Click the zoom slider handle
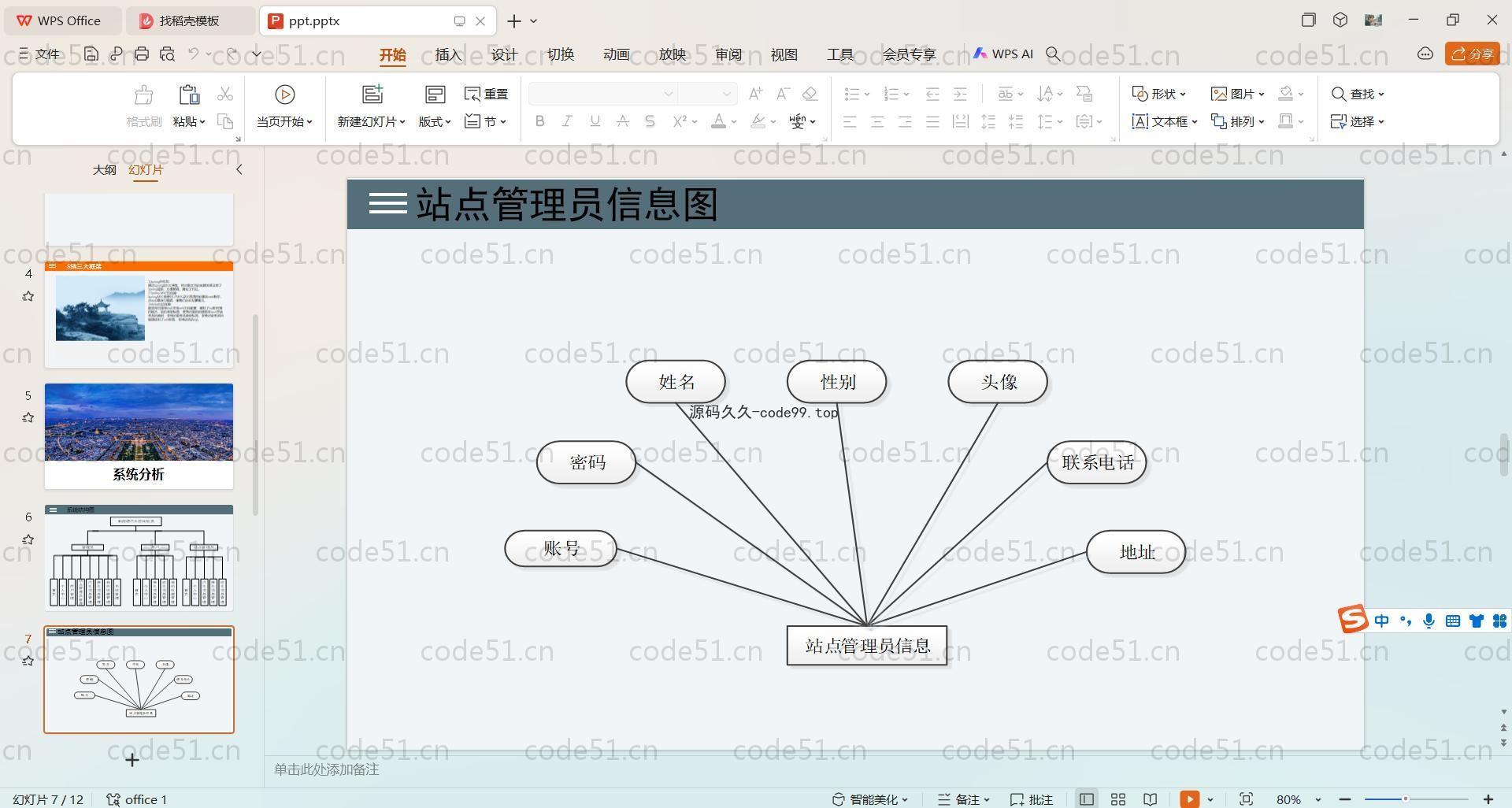 [1405, 799]
